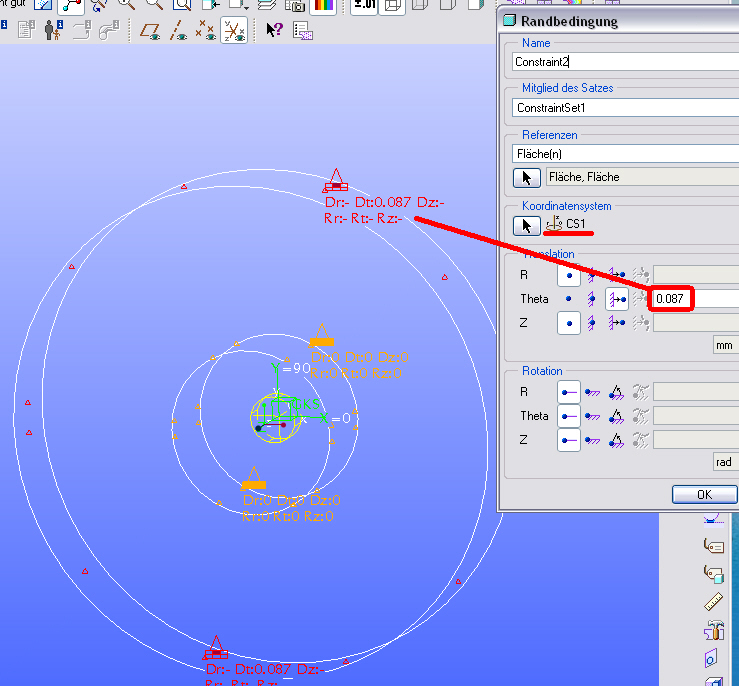Set Rotation Theta to fixed
This screenshot has height=686, width=739.
click(592, 416)
